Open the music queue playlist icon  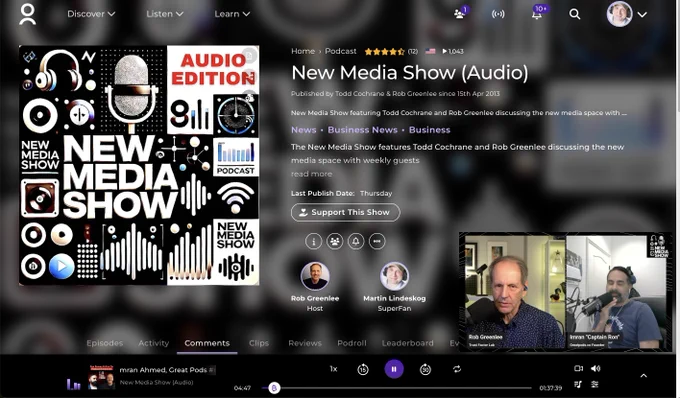coord(578,384)
